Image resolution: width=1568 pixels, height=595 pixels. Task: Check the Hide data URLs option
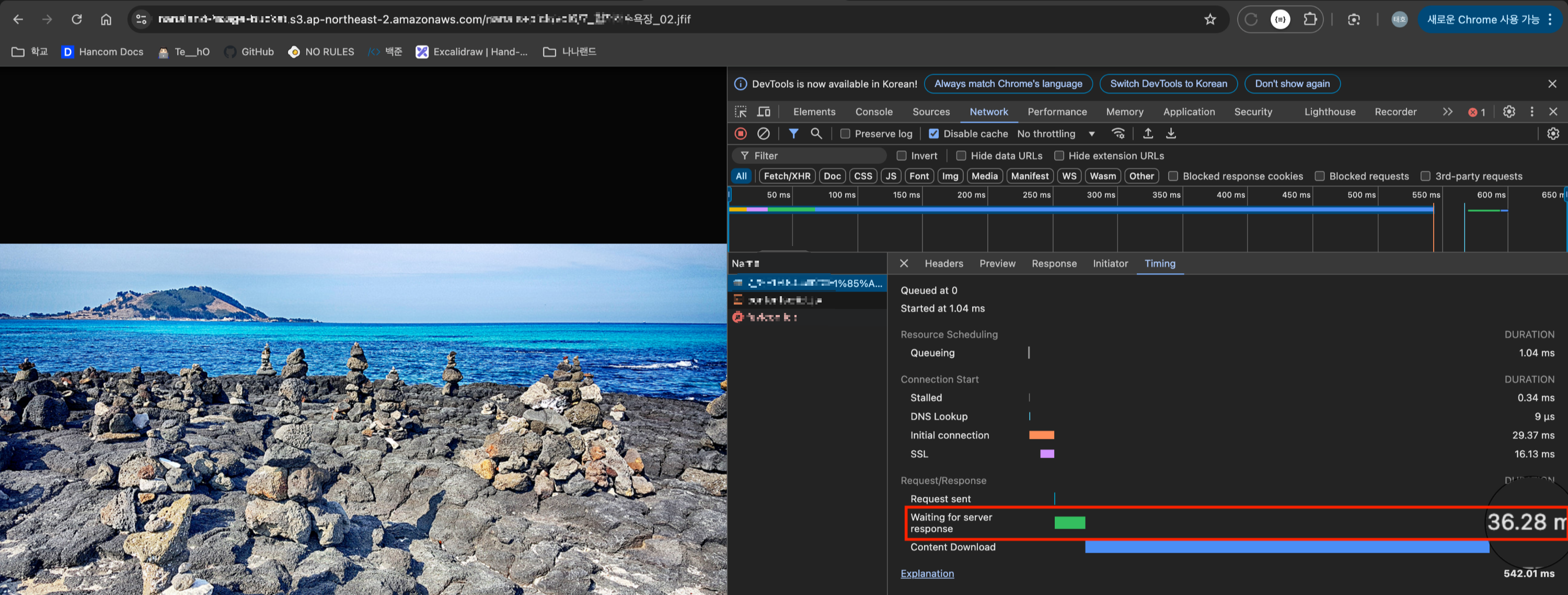coord(961,156)
